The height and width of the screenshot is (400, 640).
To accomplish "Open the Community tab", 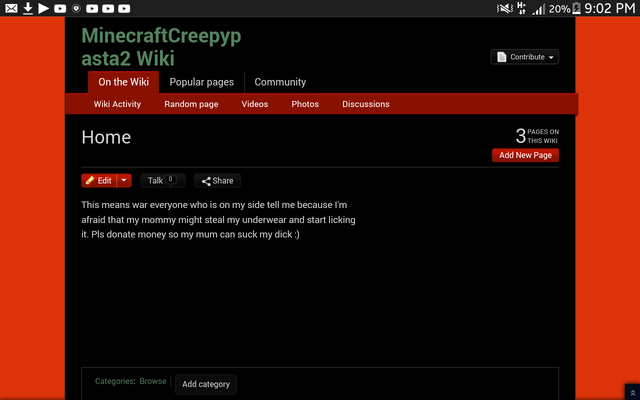I will point(280,82).
